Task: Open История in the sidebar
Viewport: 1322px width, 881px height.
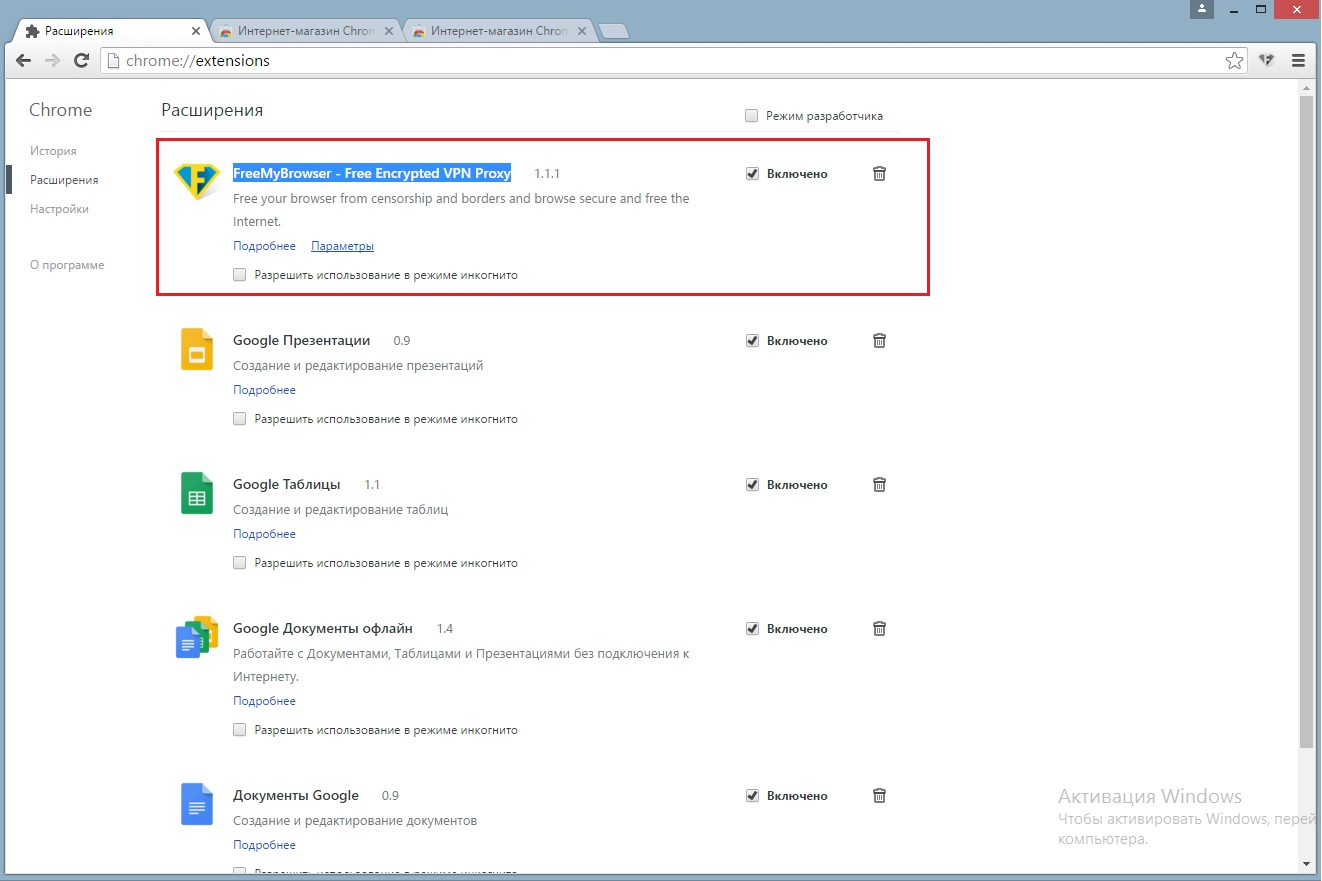Action: (53, 151)
